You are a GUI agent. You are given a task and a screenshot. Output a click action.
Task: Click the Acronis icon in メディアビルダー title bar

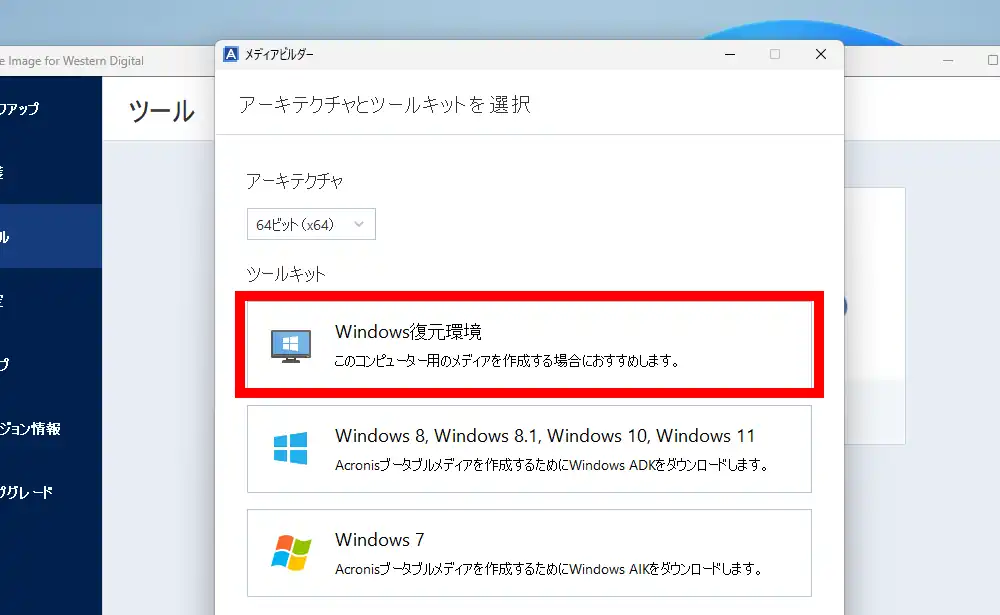230,54
